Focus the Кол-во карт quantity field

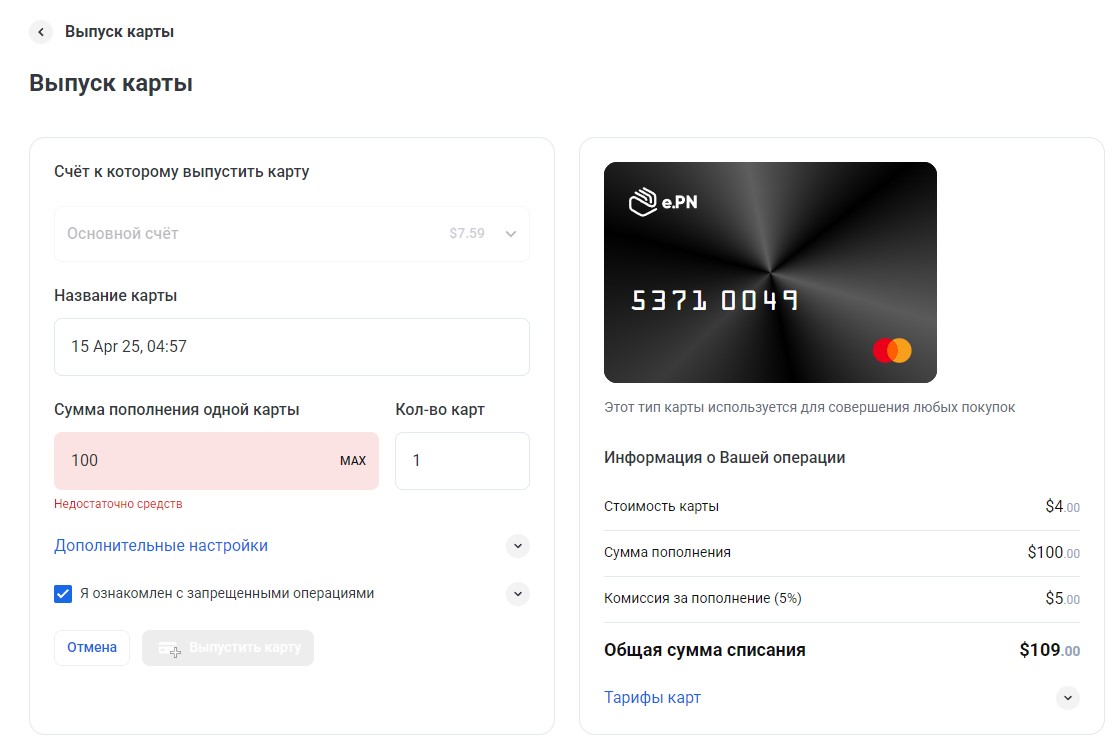point(463,461)
